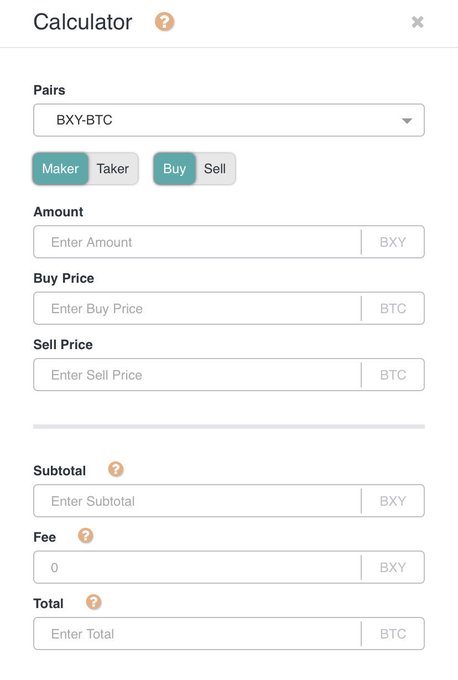This screenshot has height=680, width=458.
Task: Click the Fee value field
Action: [197, 567]
